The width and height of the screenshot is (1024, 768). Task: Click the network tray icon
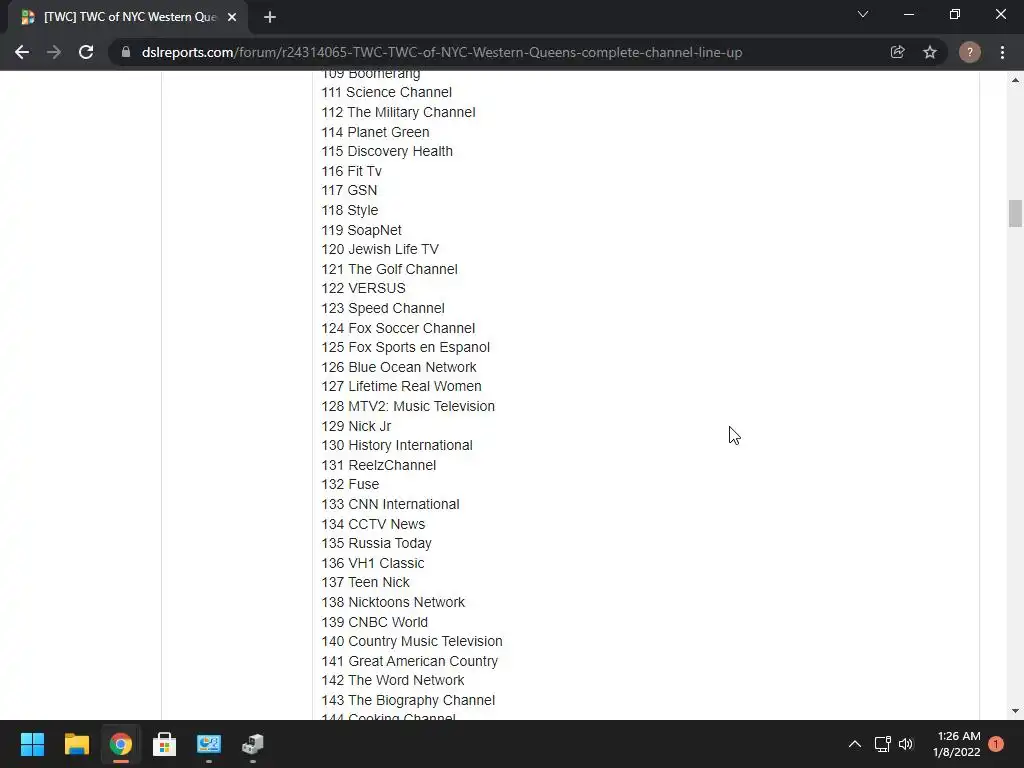[x=882, y=744]
